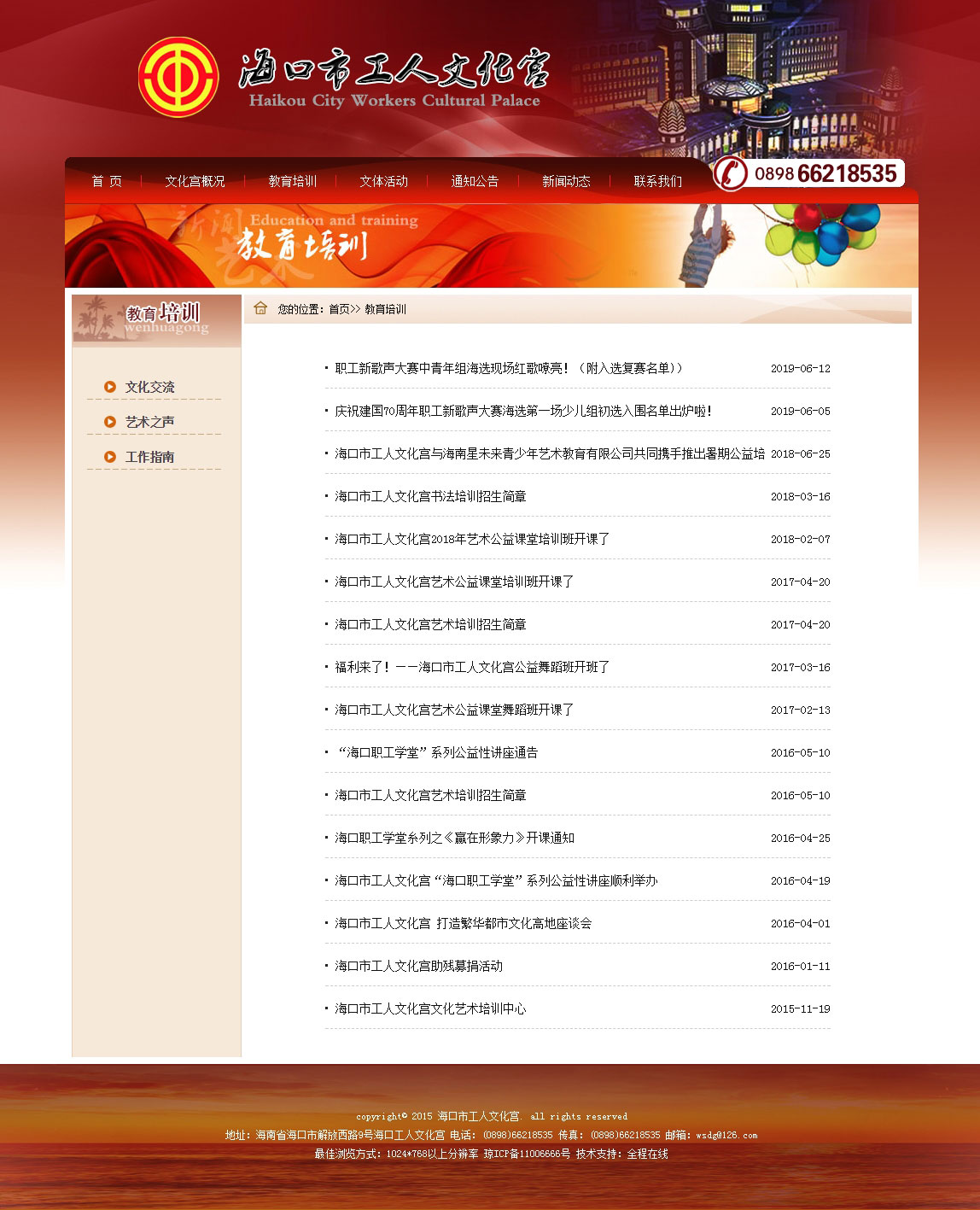980x1210 pixels.
Task: Click the orange arrow beside 艺术之声
Action: [x=110, y=422]
